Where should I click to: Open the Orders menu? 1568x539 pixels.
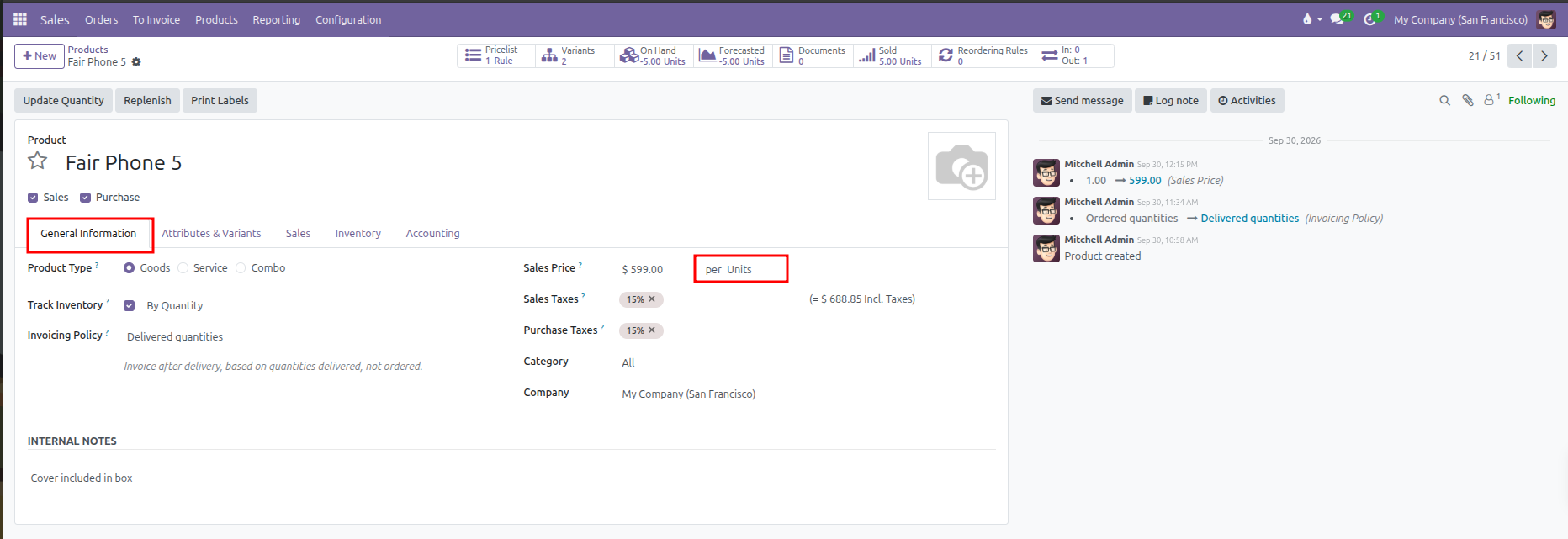pyautogui.click(x=102, y=19)
